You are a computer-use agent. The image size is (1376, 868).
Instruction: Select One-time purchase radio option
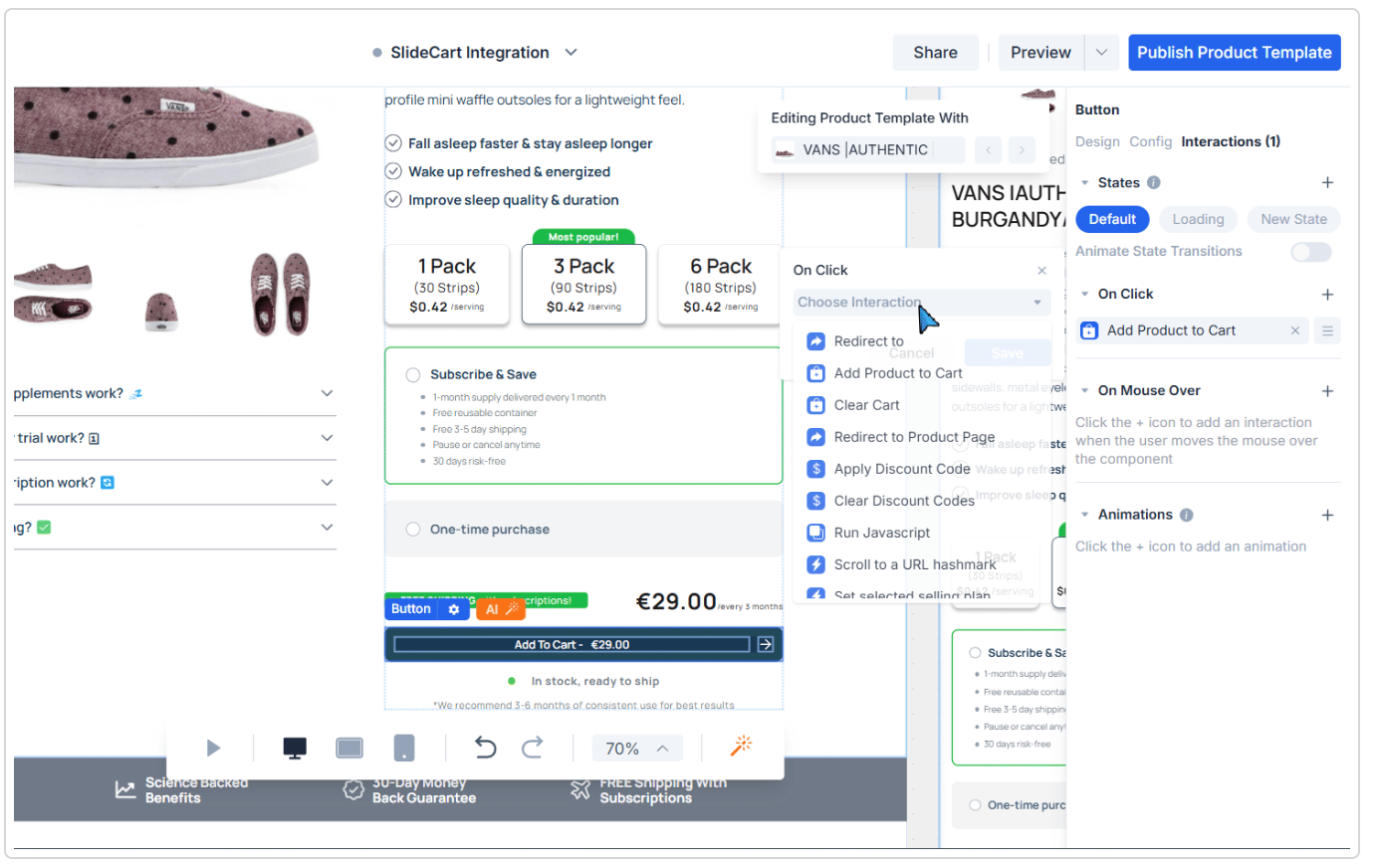point(412,530)
